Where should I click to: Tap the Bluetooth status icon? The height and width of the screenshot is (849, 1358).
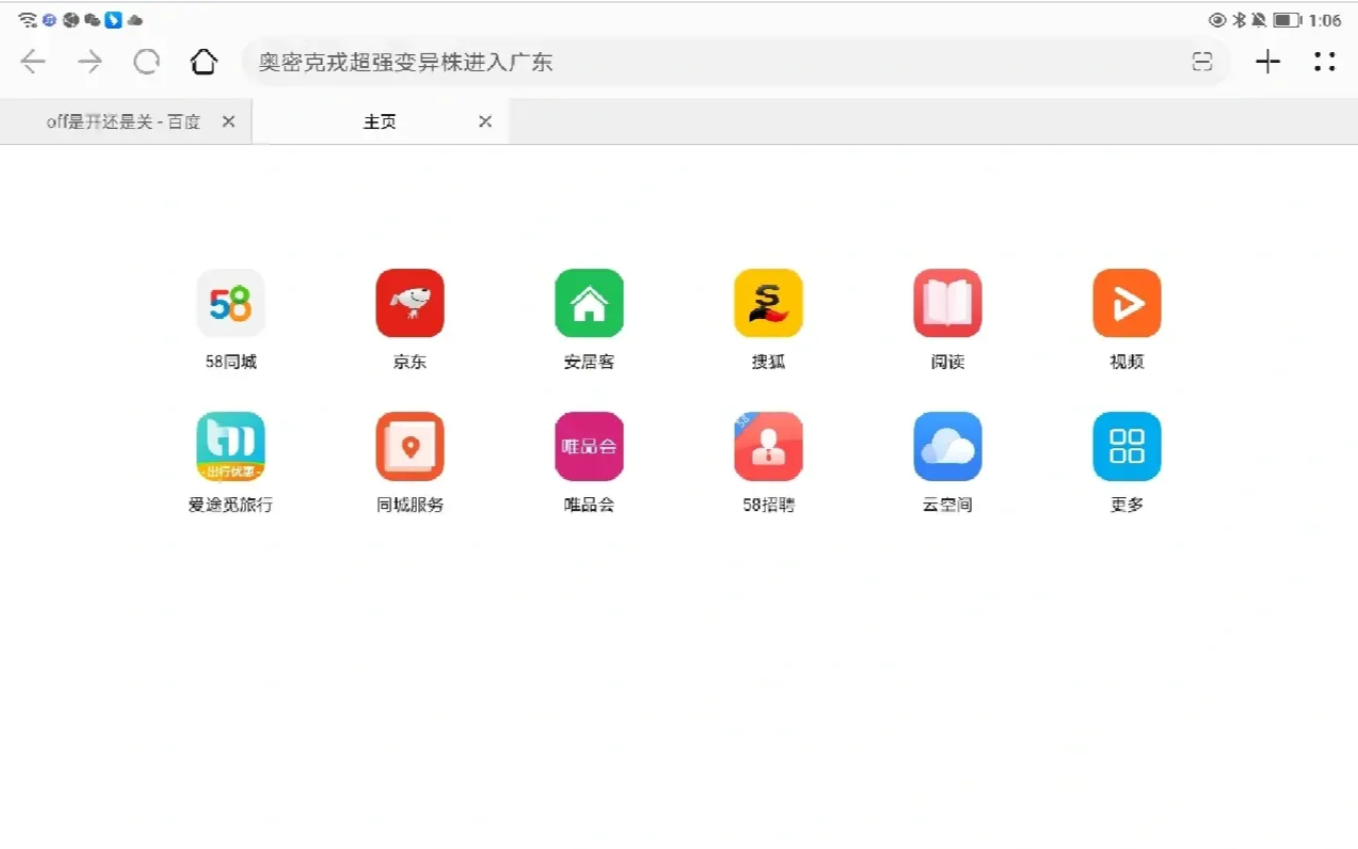click(1239, 20)
